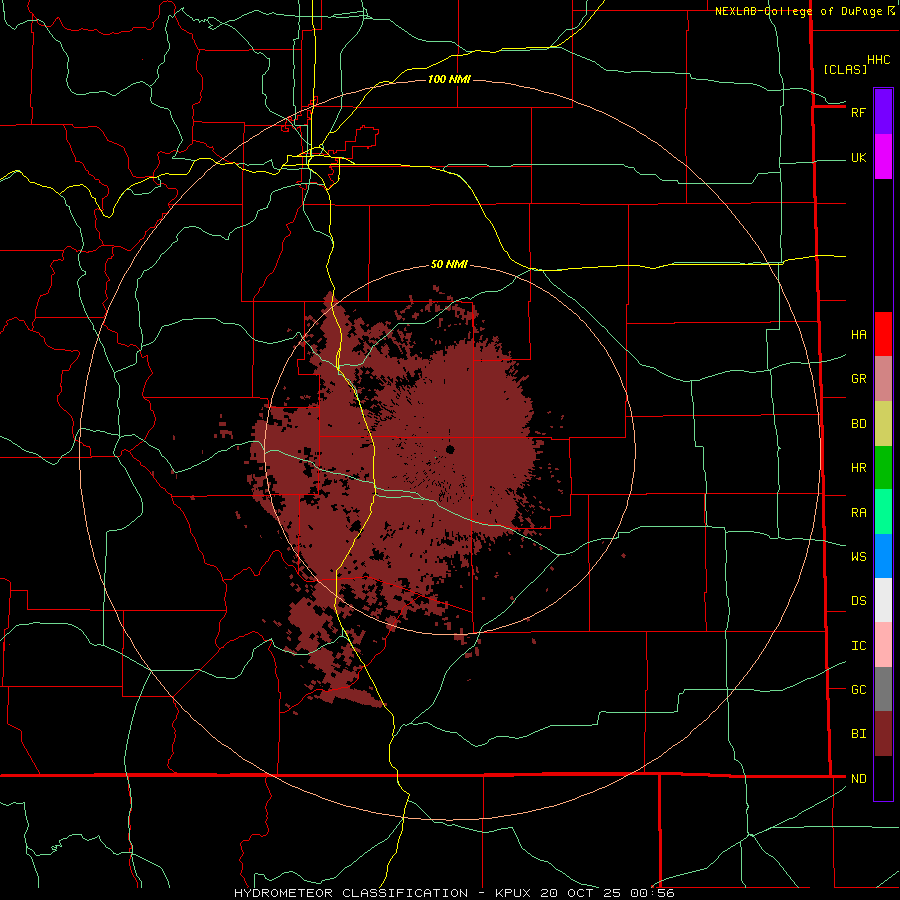
Task: Click the HYDROMETEOR CLASSIFICATION caption text
Action: (x=351, y=893)
